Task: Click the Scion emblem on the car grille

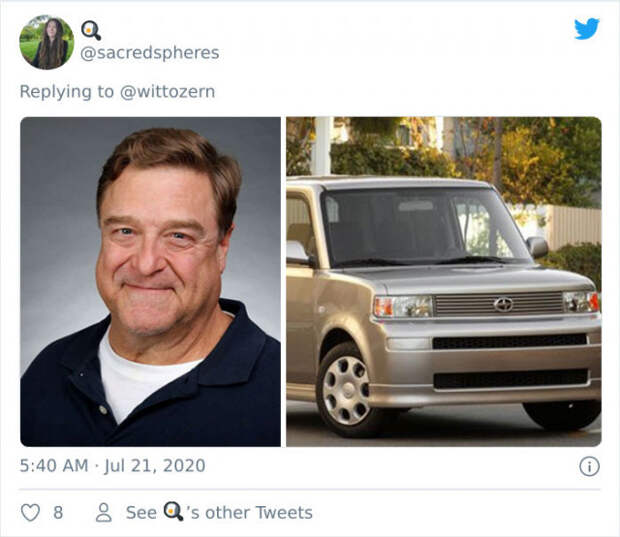Action: coord(503,304)
